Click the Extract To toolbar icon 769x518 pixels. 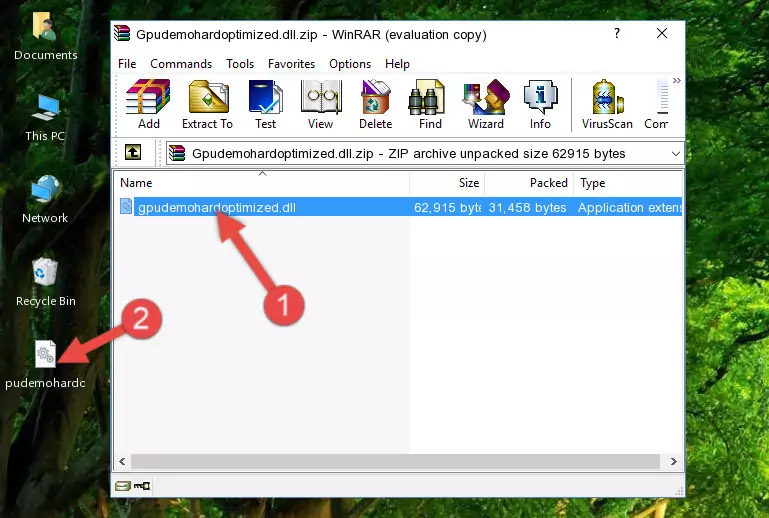(x=207, y=104)
